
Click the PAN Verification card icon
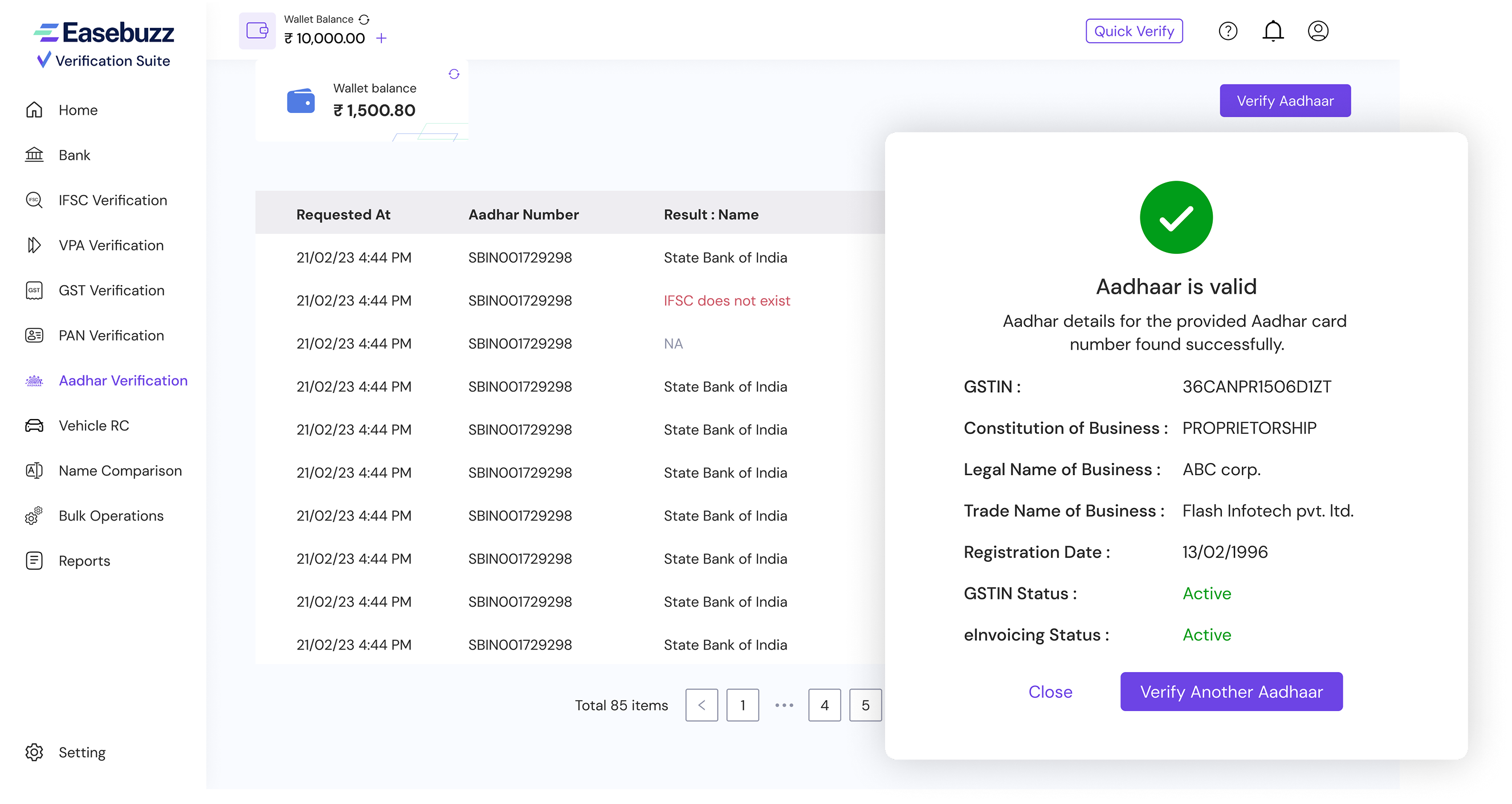click(x=34, y=335)
